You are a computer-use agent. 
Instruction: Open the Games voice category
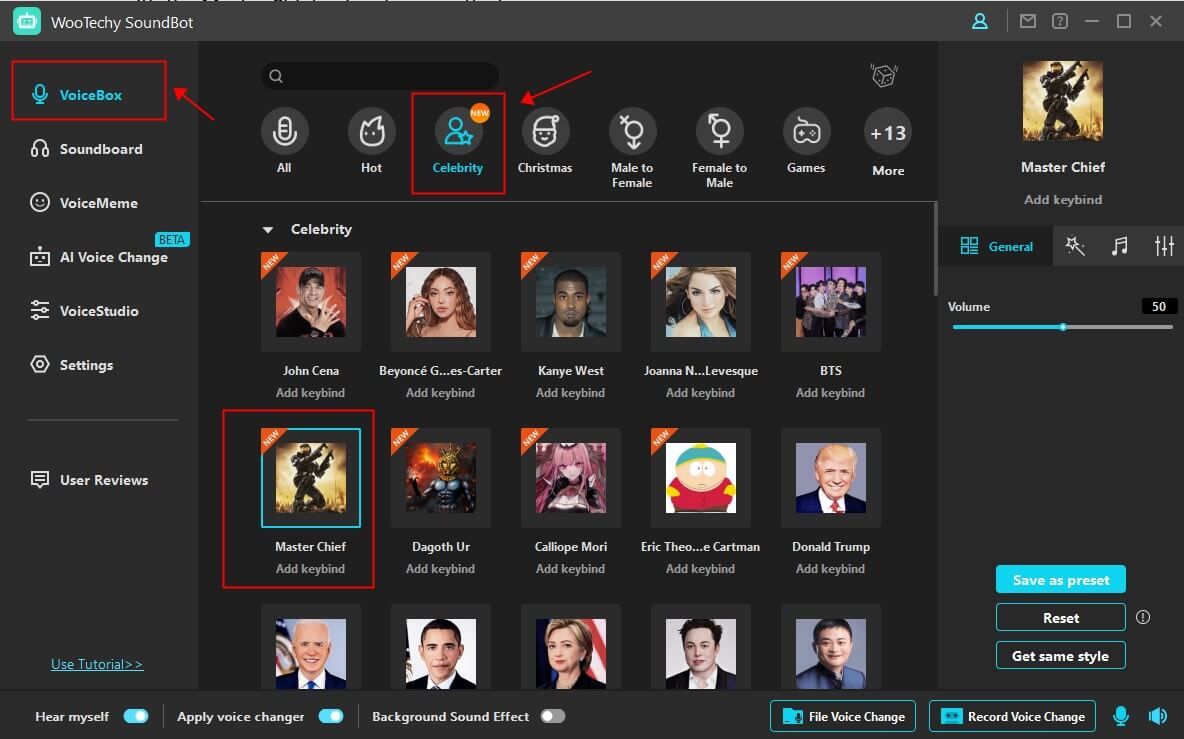[806, 132]
